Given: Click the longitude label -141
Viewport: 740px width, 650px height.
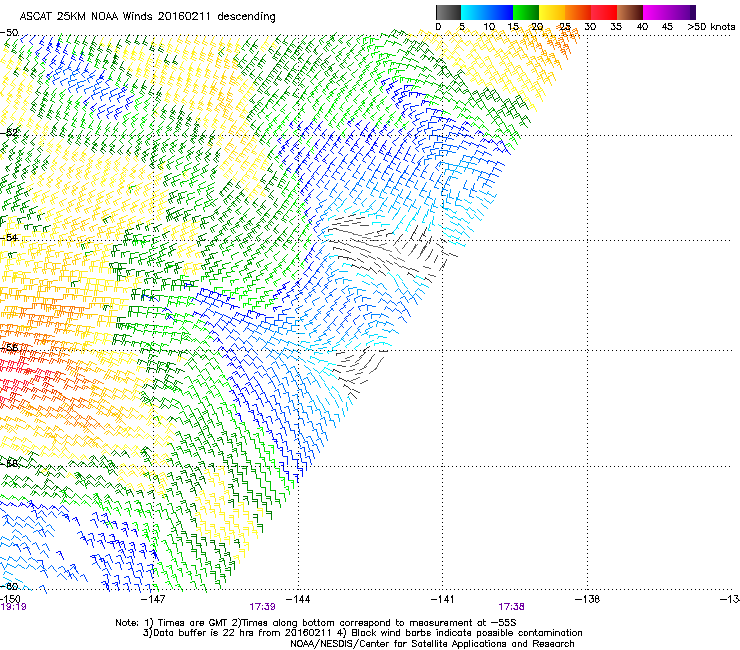Looking at the screenshot, I should click(x=442, y=599).
